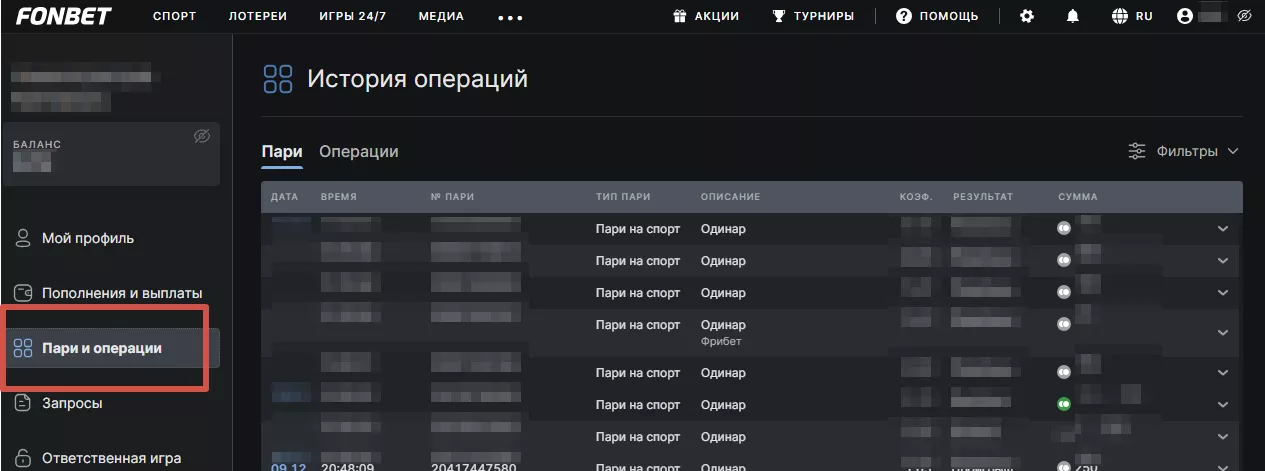This screenshot has height=471, width=1265.
Task: Click bet number 20417447580
Action: 474,466
